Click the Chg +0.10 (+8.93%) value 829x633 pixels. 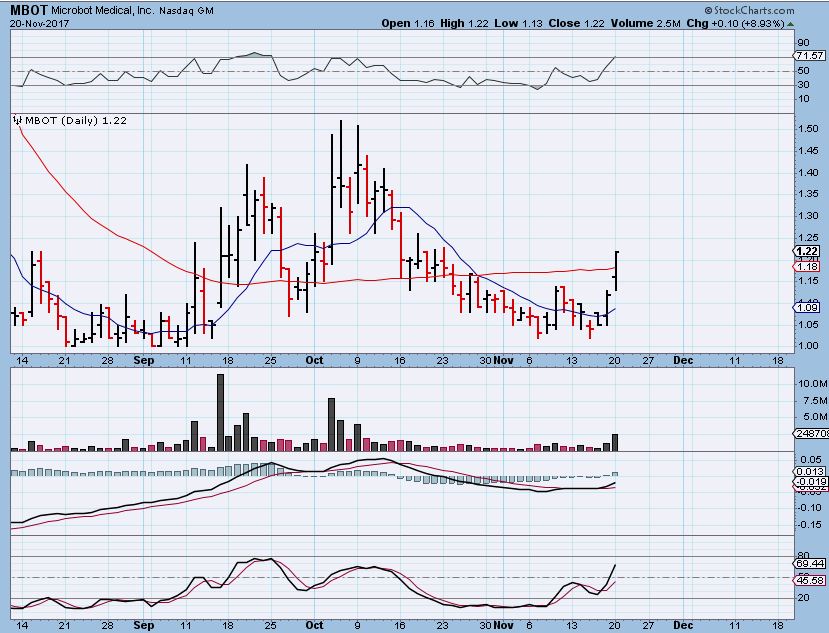[x=735, y=23]
